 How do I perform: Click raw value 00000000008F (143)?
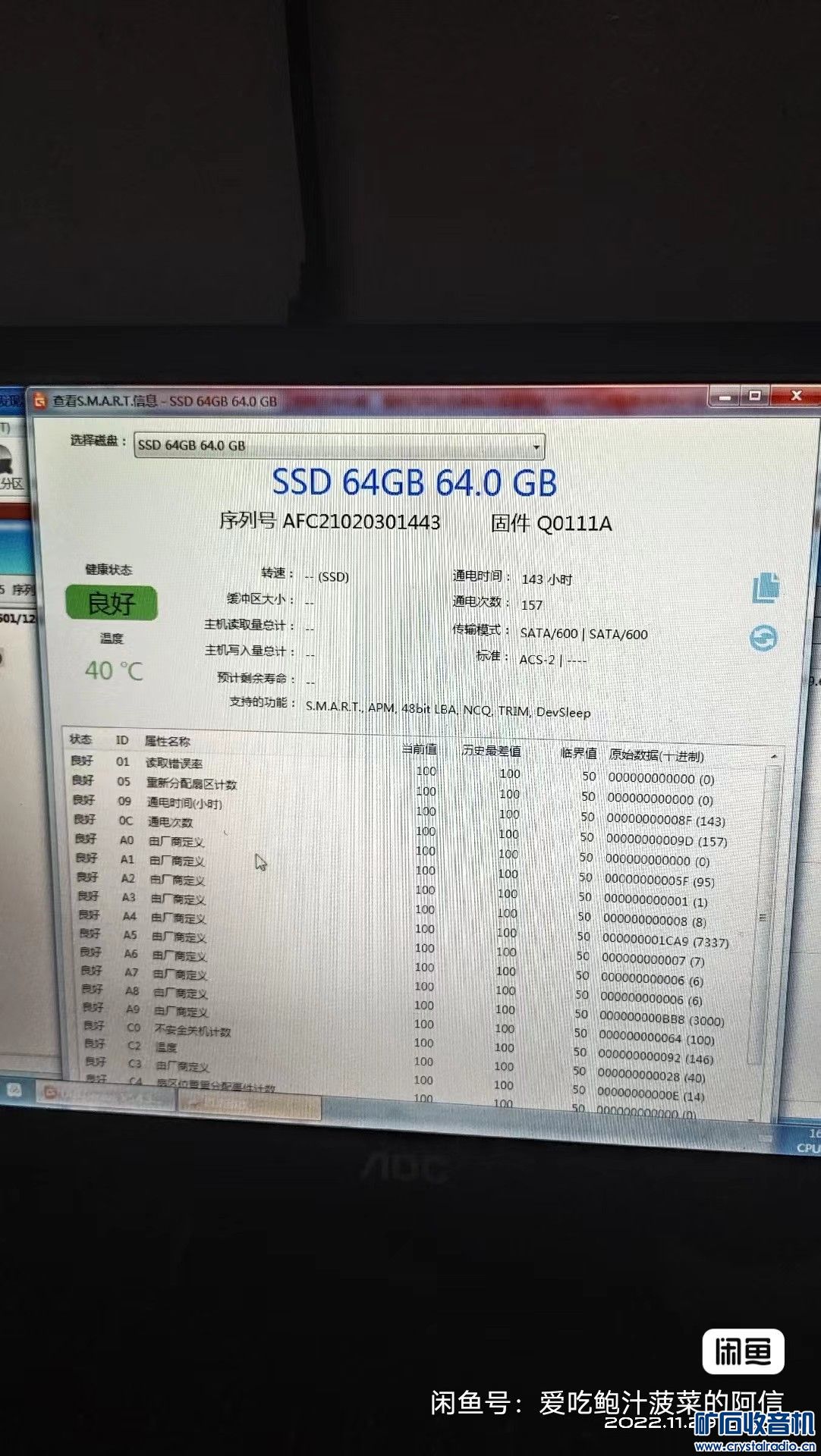[665, 821]
